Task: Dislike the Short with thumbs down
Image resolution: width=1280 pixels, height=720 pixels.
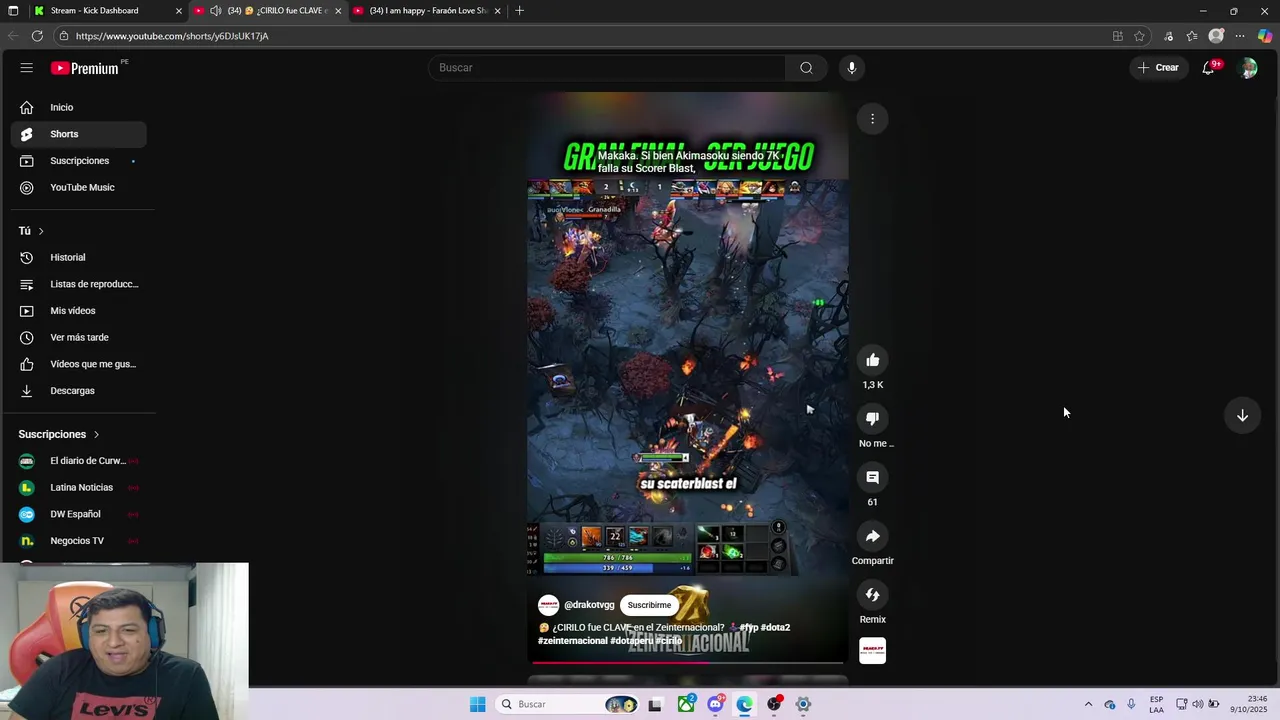Action: pos(872,419)
